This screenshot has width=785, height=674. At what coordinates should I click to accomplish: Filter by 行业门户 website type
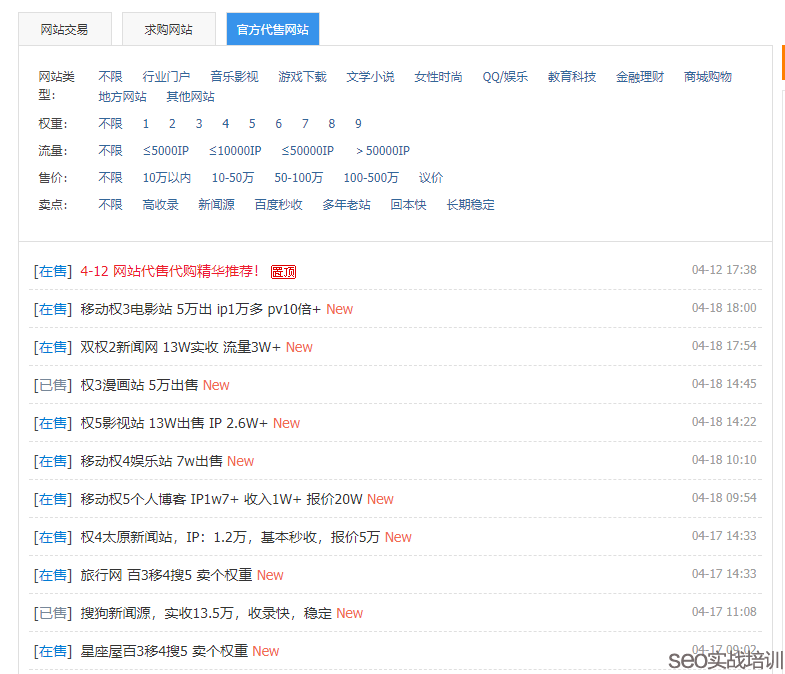tap(166, 77)
